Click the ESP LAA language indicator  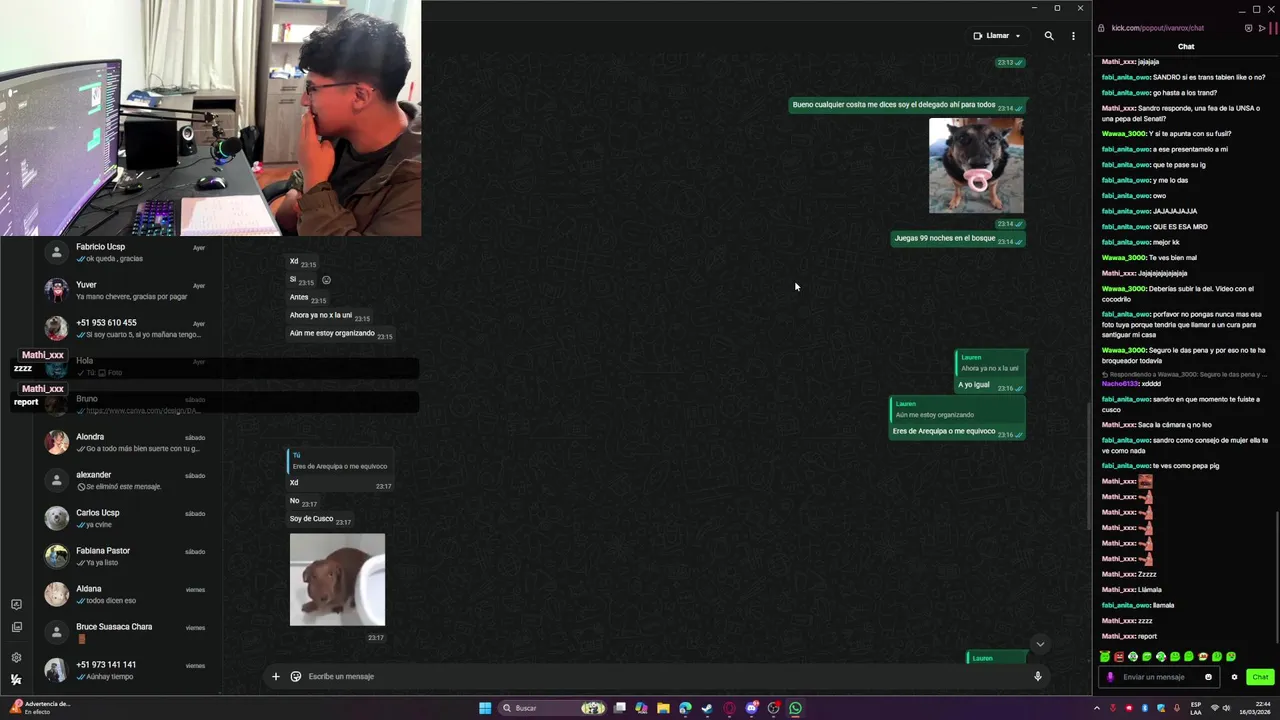(x=1196, y=708)
